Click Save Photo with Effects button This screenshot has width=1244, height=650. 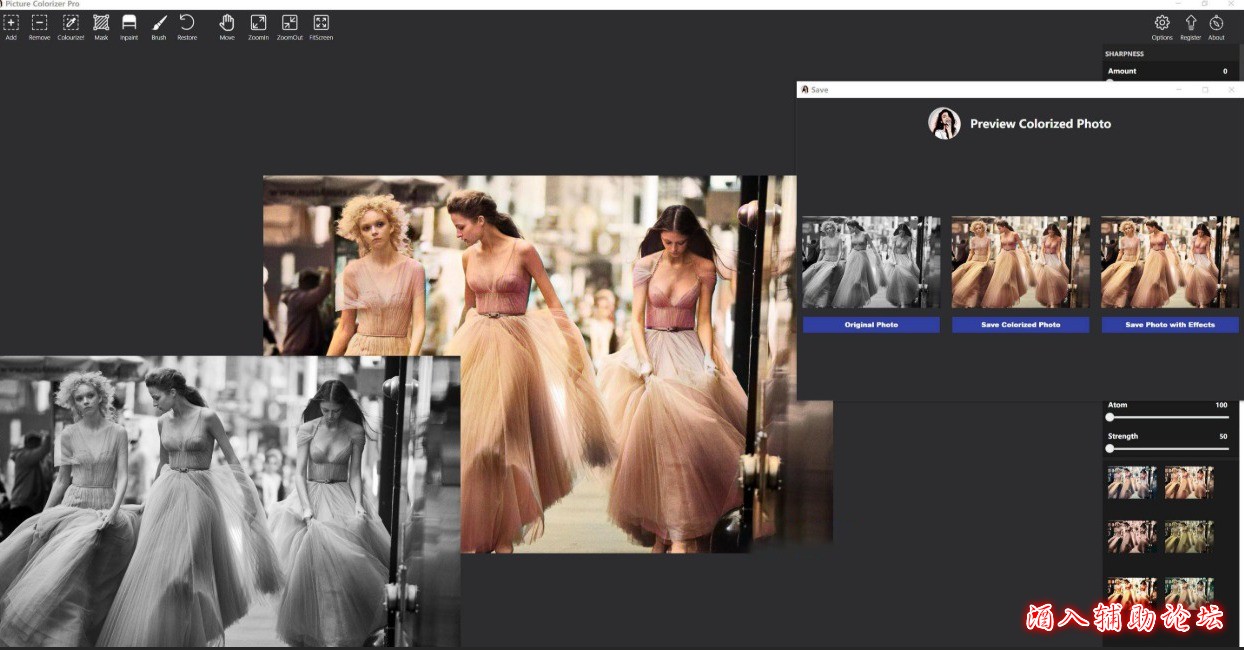pos(1170,325)
